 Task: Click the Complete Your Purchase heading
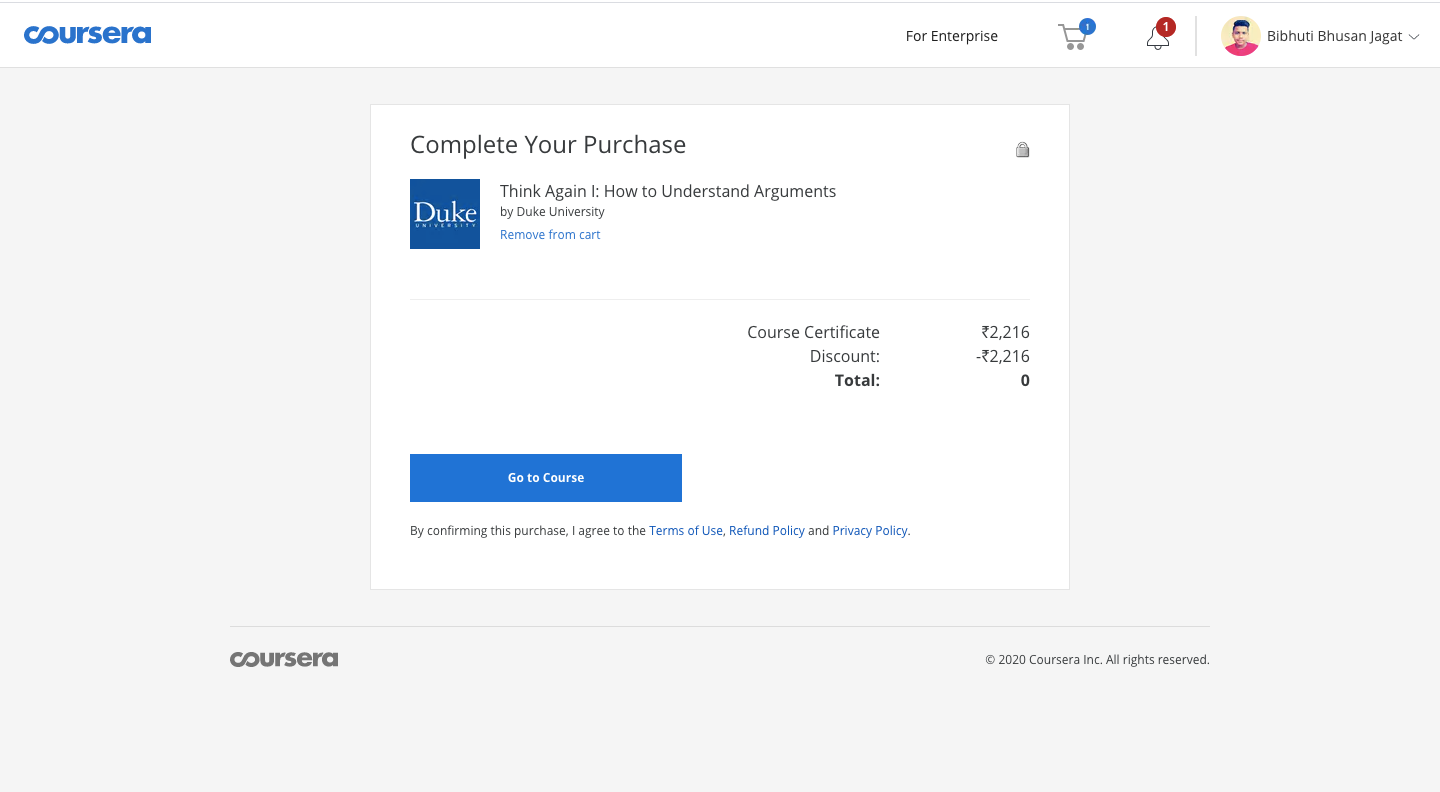tap(548, 145)
